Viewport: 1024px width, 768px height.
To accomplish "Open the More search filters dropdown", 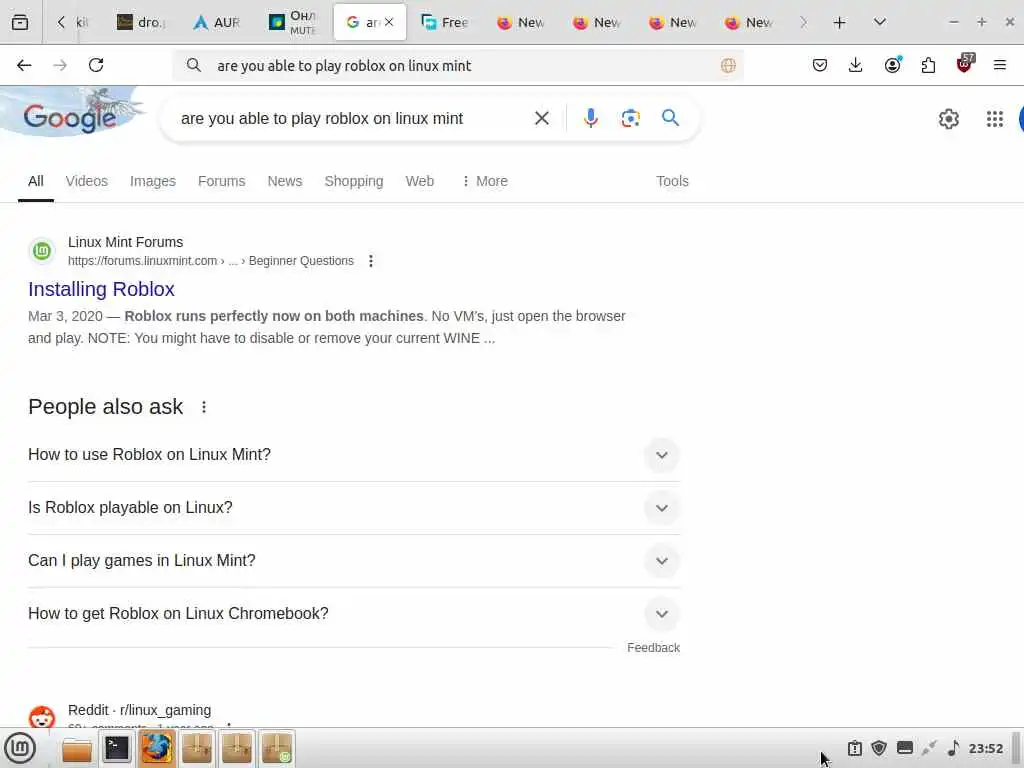I will 485,181.
